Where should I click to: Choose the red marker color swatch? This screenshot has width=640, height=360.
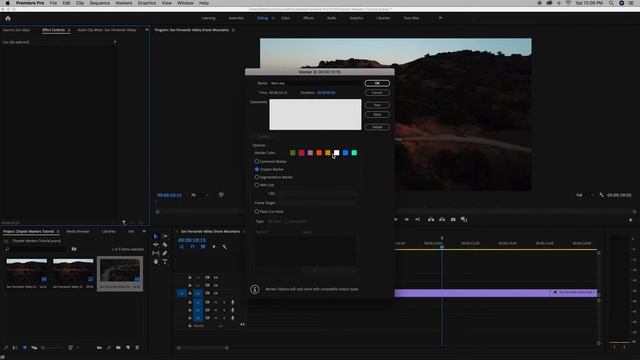(301, 153)
